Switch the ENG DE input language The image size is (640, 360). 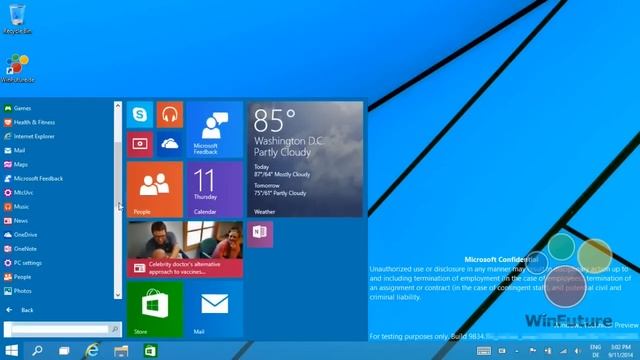pos(596,351)
